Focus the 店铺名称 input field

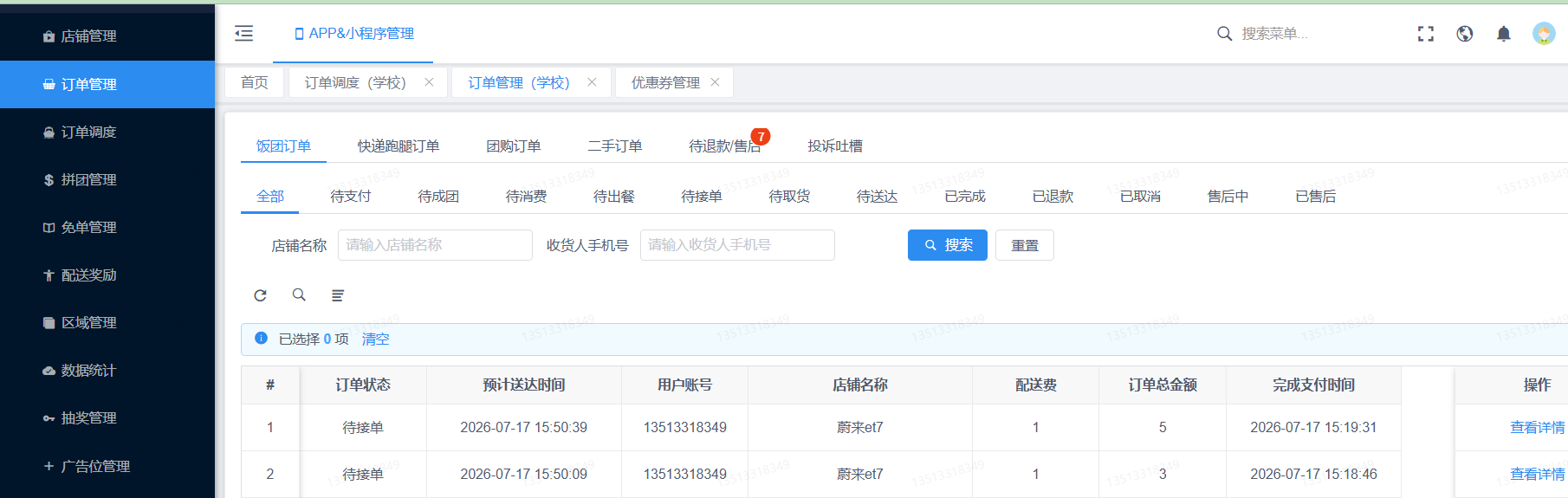tap(435, 245)
